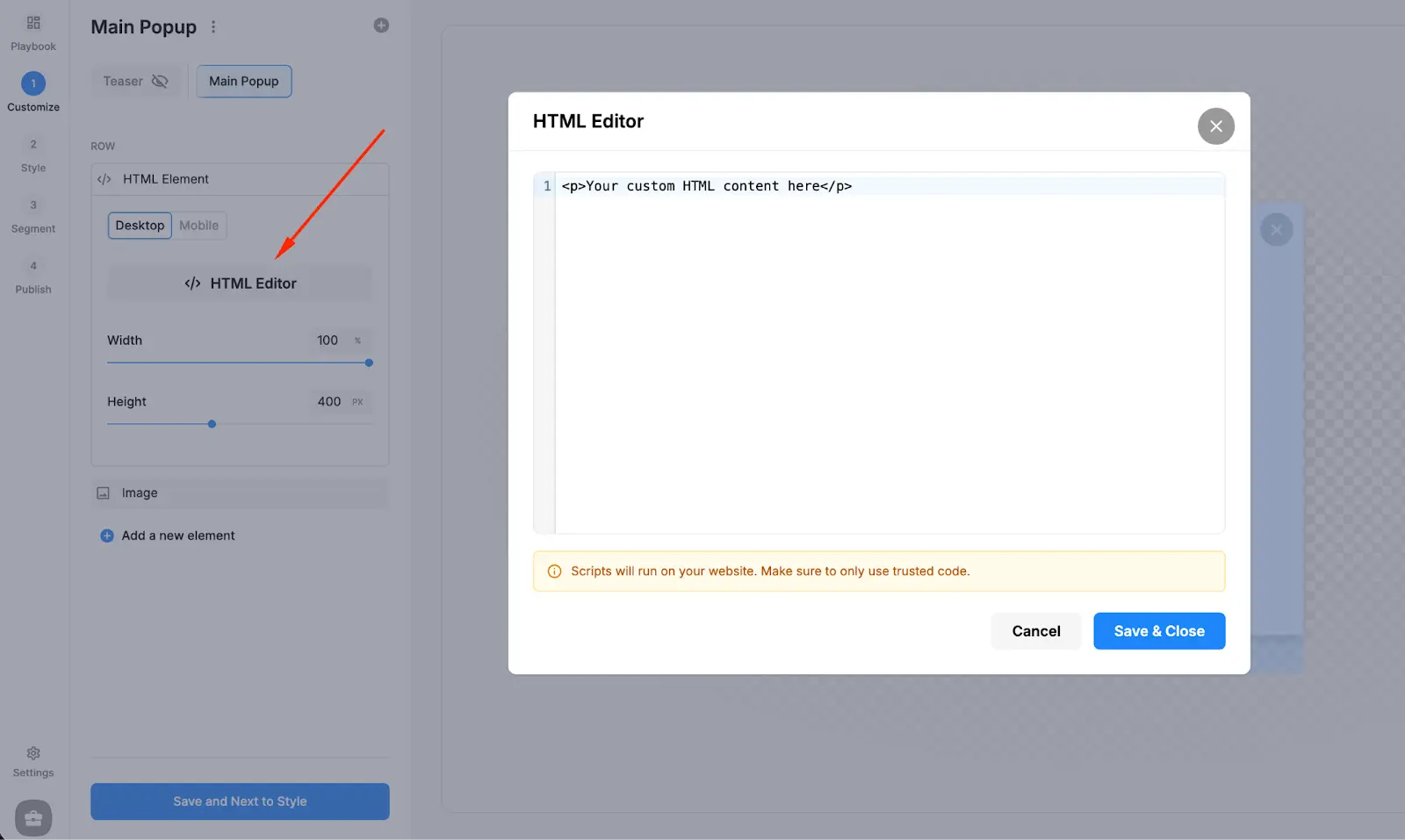The height and width of the screenshot is (840, 1405).
Task: Open the kebab menu beside Main Popup
Action: (x=213, y=26)
